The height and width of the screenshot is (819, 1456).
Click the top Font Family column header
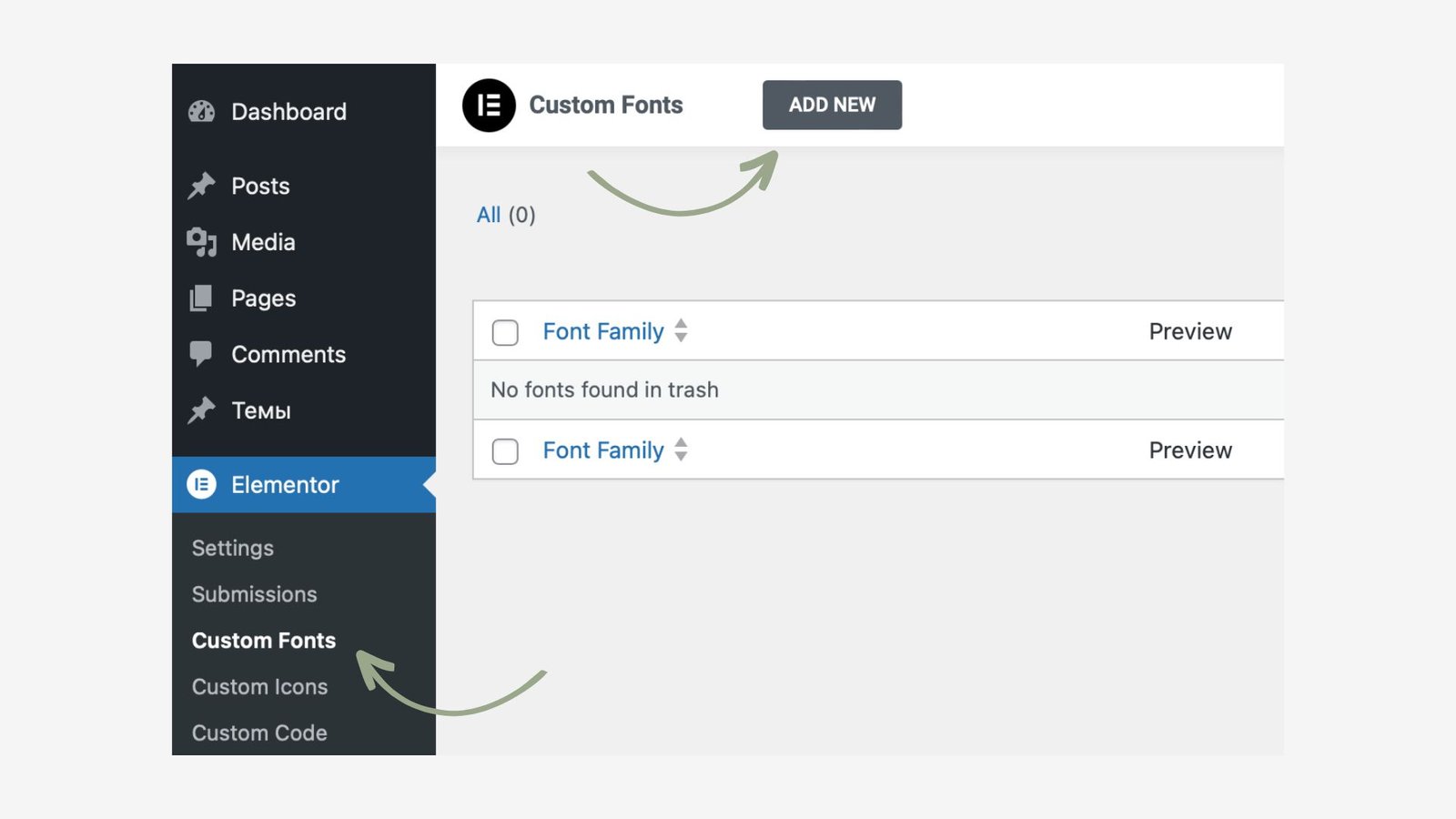603,331
